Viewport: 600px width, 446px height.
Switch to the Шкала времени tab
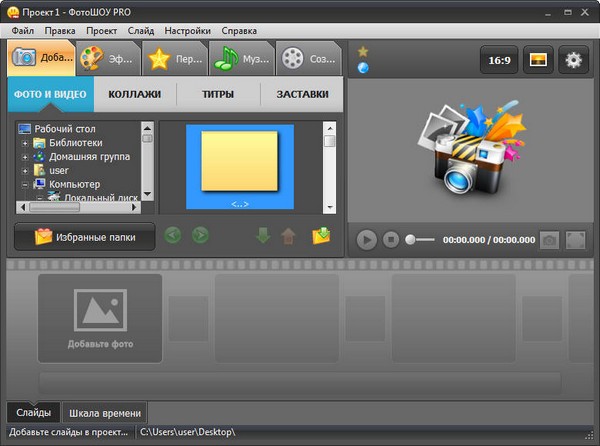click(x=105, y=413)
